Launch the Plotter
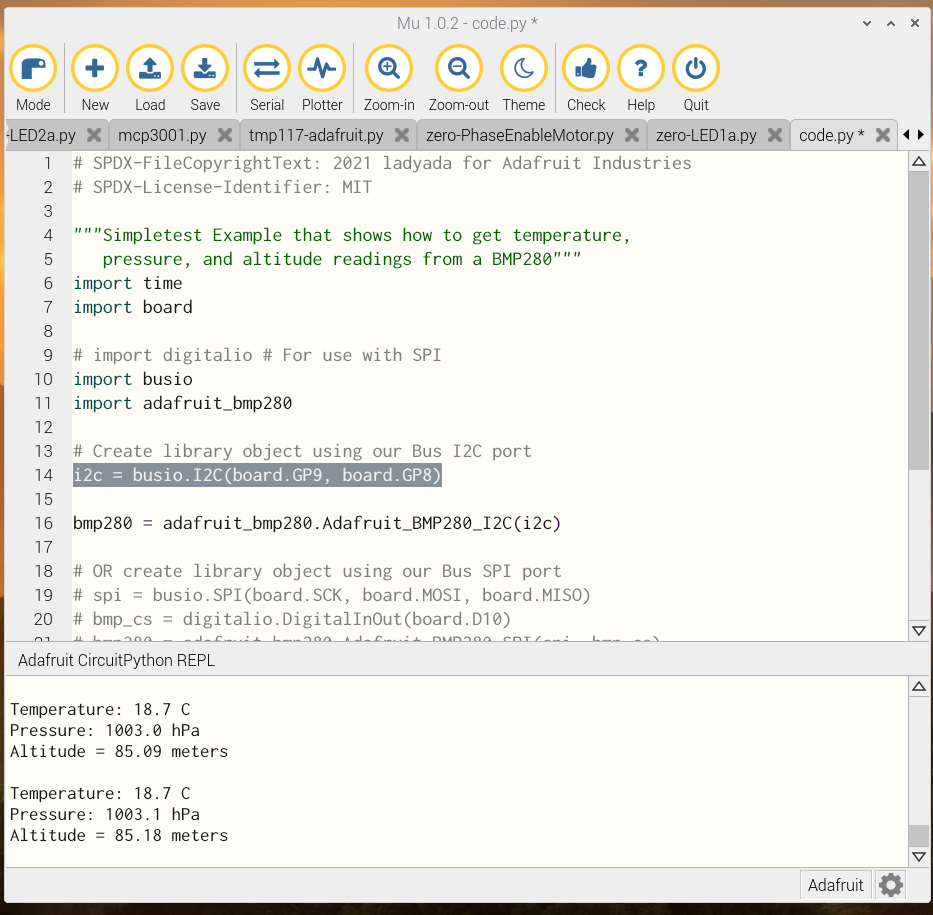The height and width of the screenshot is (915, 933). [x=322, y=68]
